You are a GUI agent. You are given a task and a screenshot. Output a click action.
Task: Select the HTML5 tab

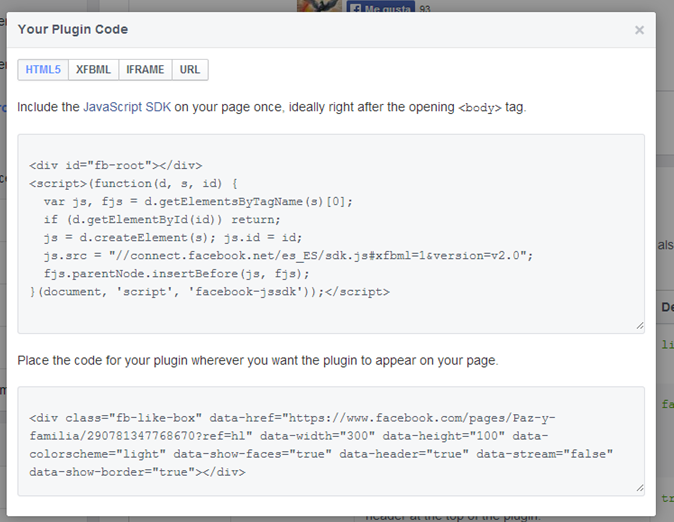click(x=43, y=70)
